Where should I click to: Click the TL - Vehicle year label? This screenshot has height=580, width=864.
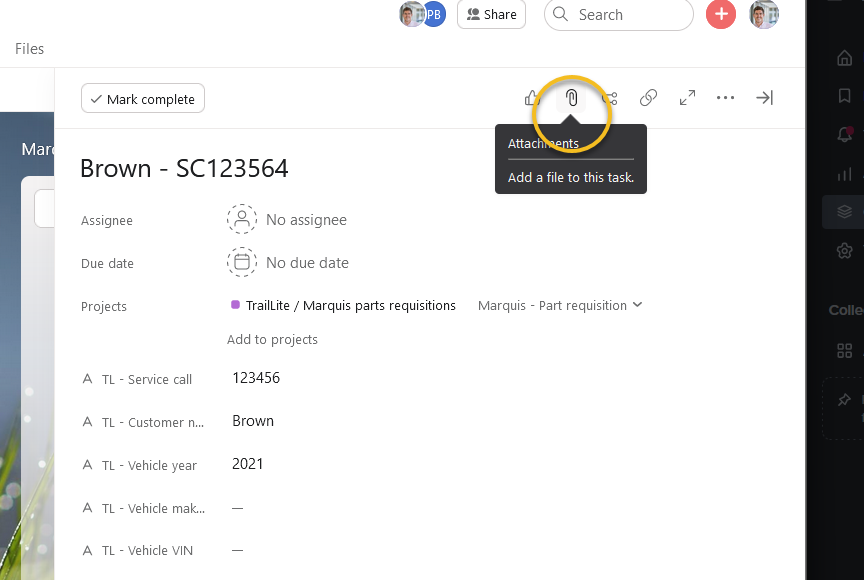pyautogui.click(x=149, y=465)
